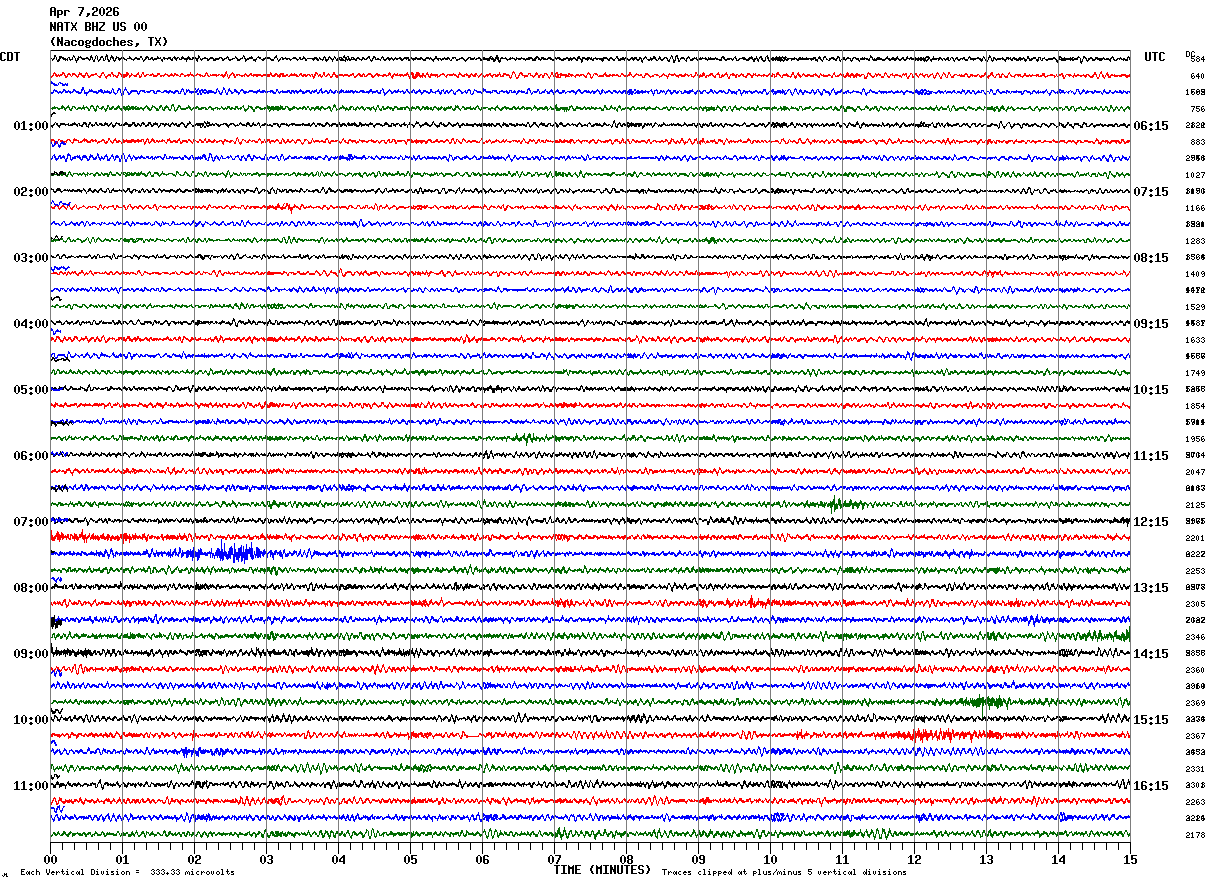Pick minute tick label 14 on time axis
This screenshot has width=1210, height=886.
click(1058, 859)
